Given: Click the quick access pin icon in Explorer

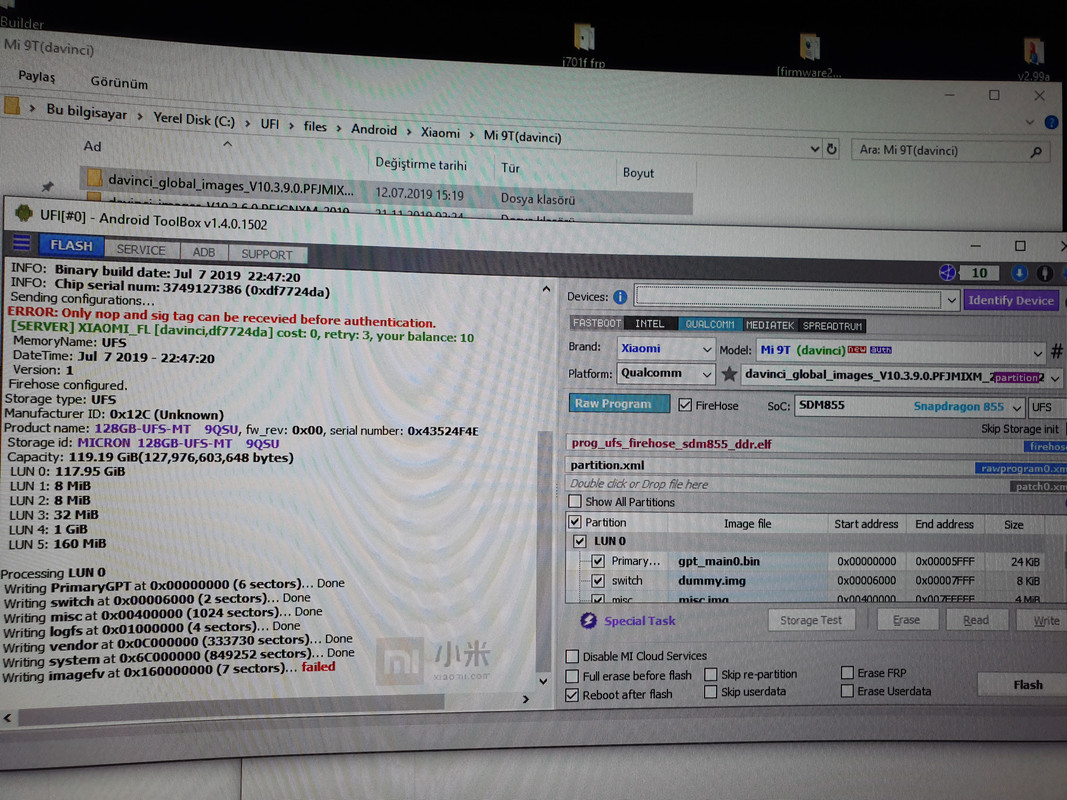Looking at the screenshot, I should coord(47,186).
